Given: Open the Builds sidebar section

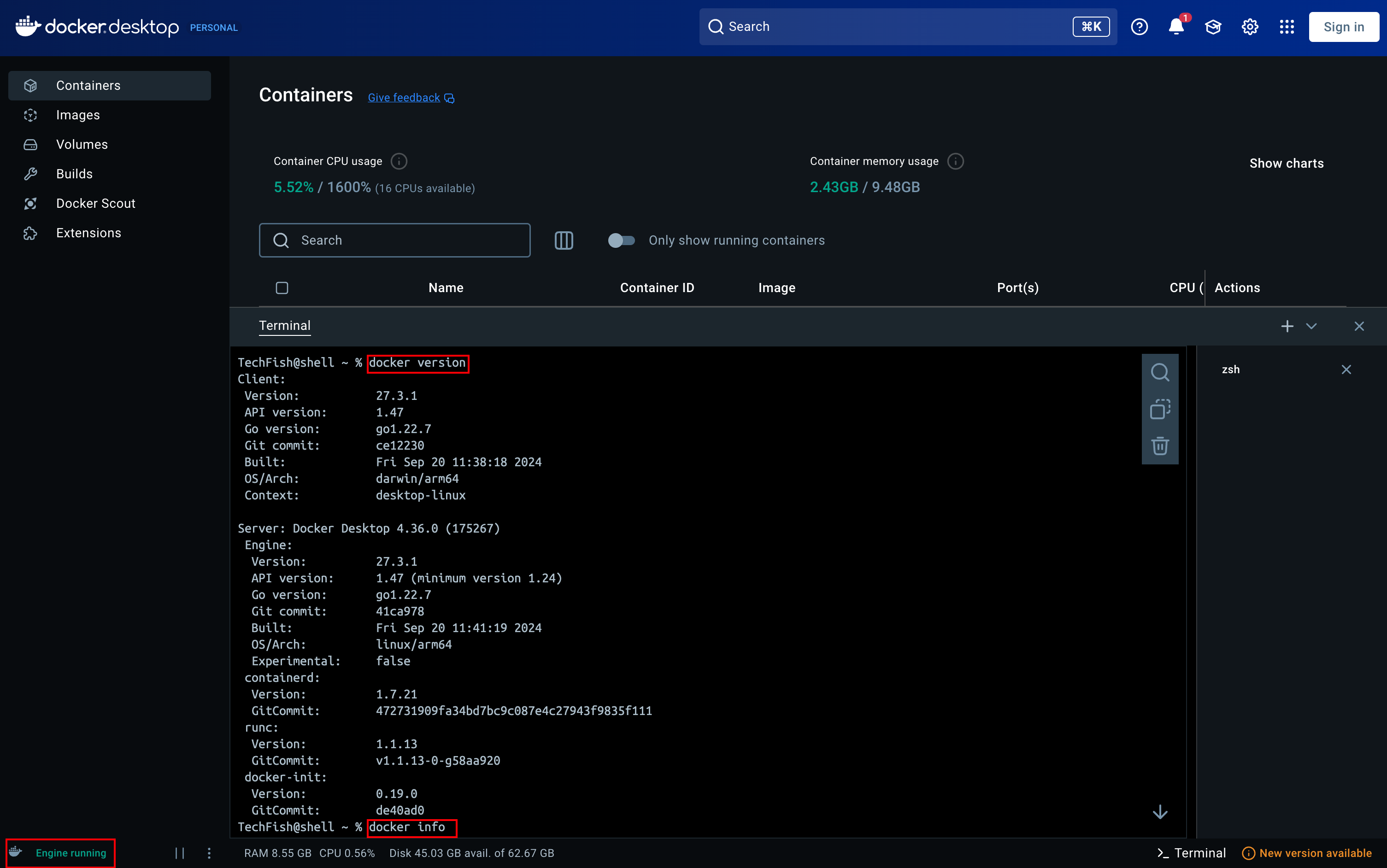Looking at the screenshot, I should (x=109, y=174).
